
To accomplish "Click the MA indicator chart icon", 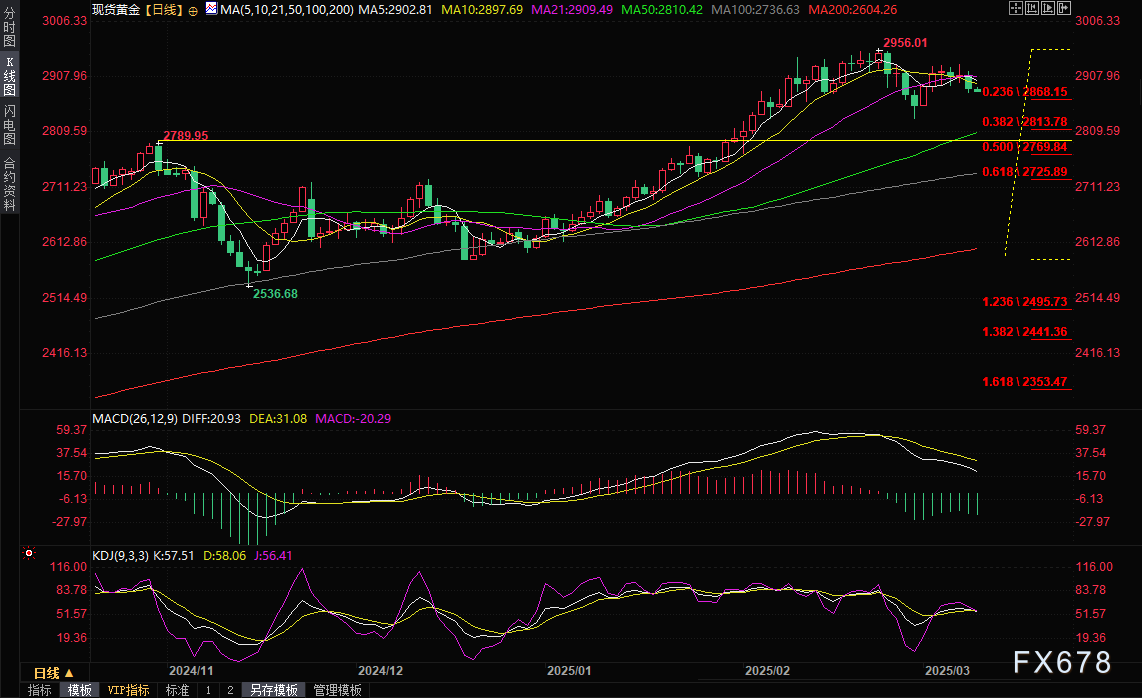I will [x=210, y=9].
